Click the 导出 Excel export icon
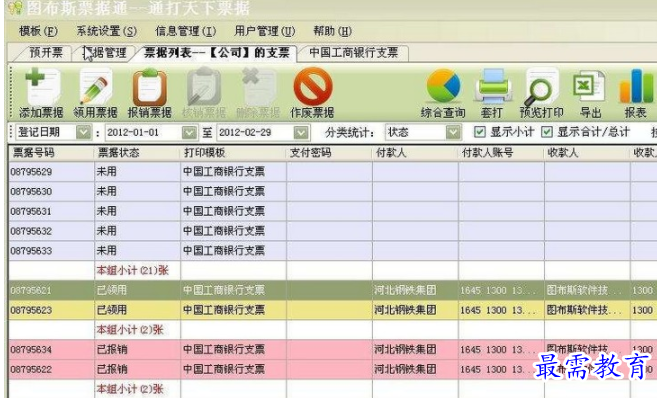Image resolution: width=657 pixels, height=398 pixels. pyautogui.click(x=589, y=86)
